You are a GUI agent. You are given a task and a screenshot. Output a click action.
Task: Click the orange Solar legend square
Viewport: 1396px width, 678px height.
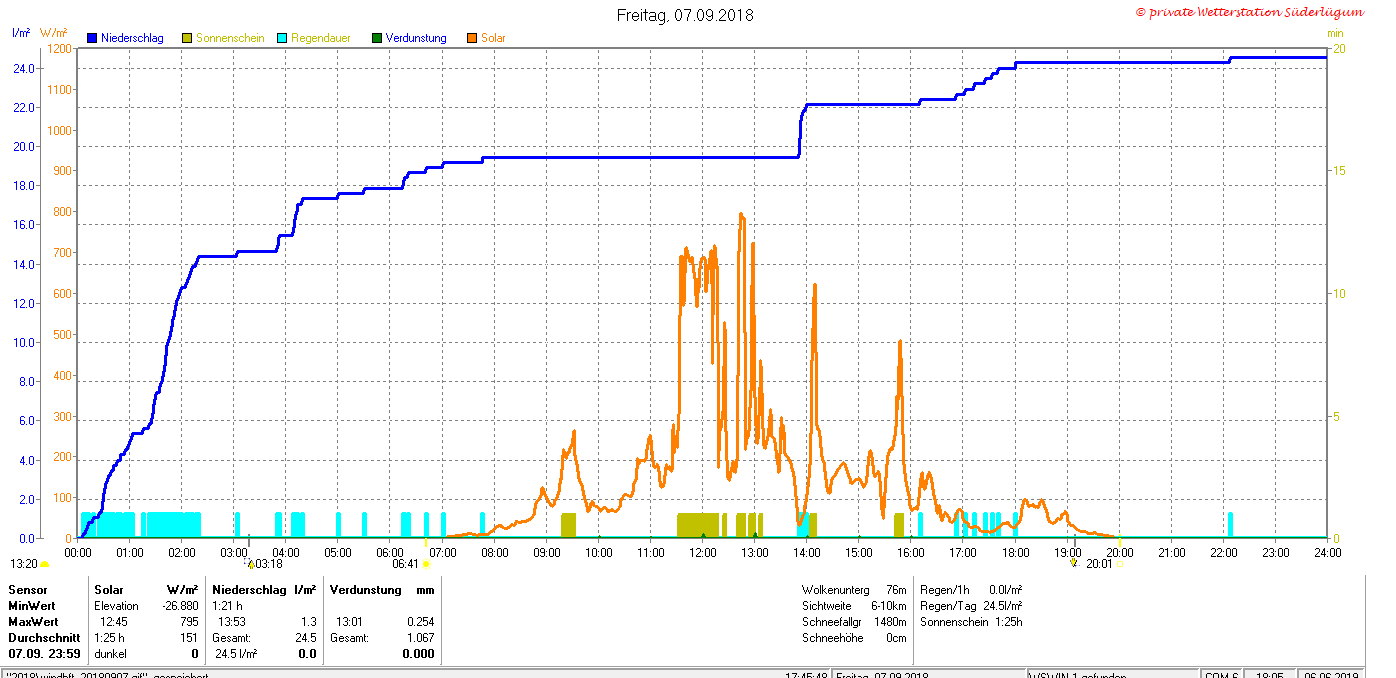pos(472,38)
